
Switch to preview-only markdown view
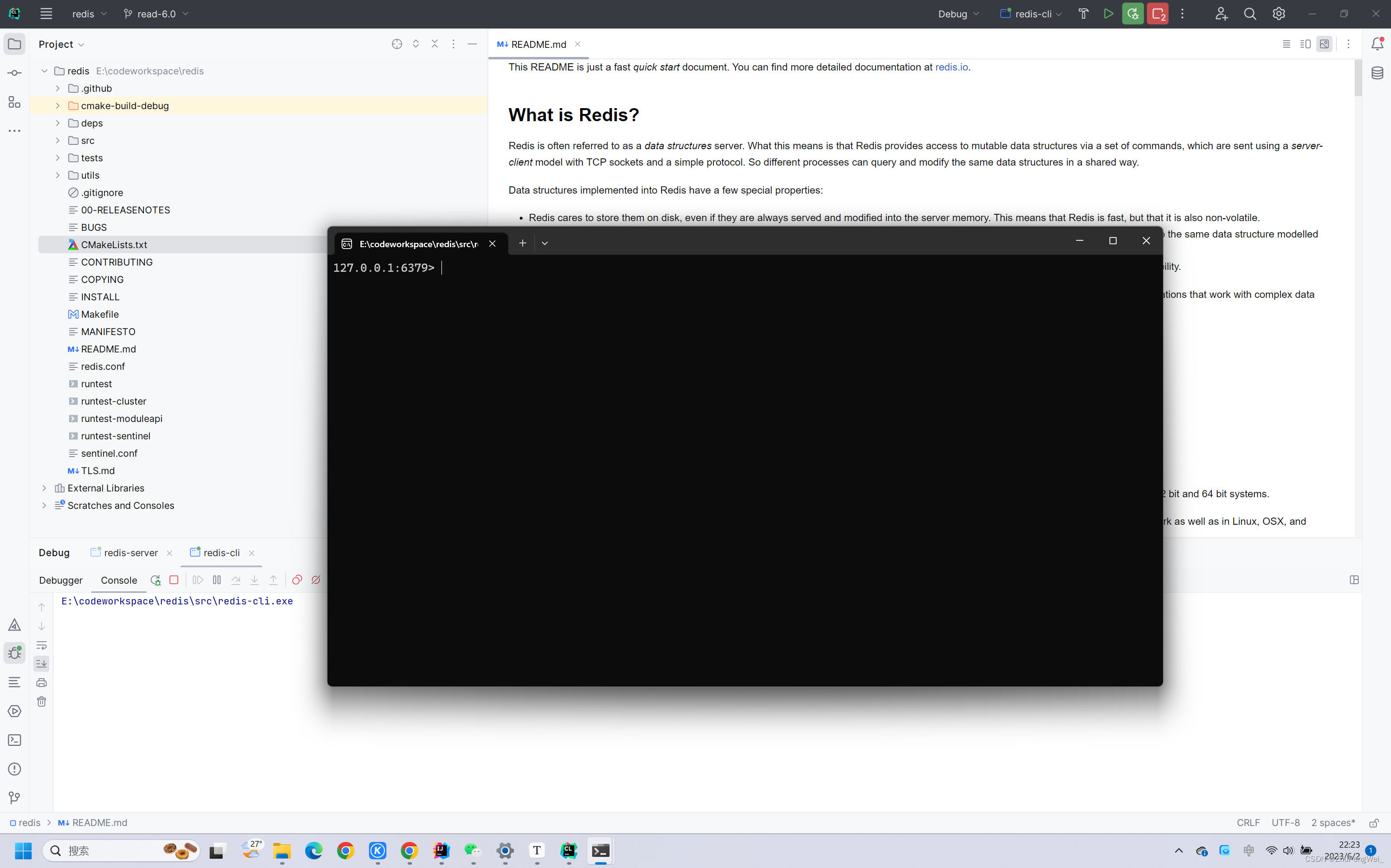coord(1324,44)
